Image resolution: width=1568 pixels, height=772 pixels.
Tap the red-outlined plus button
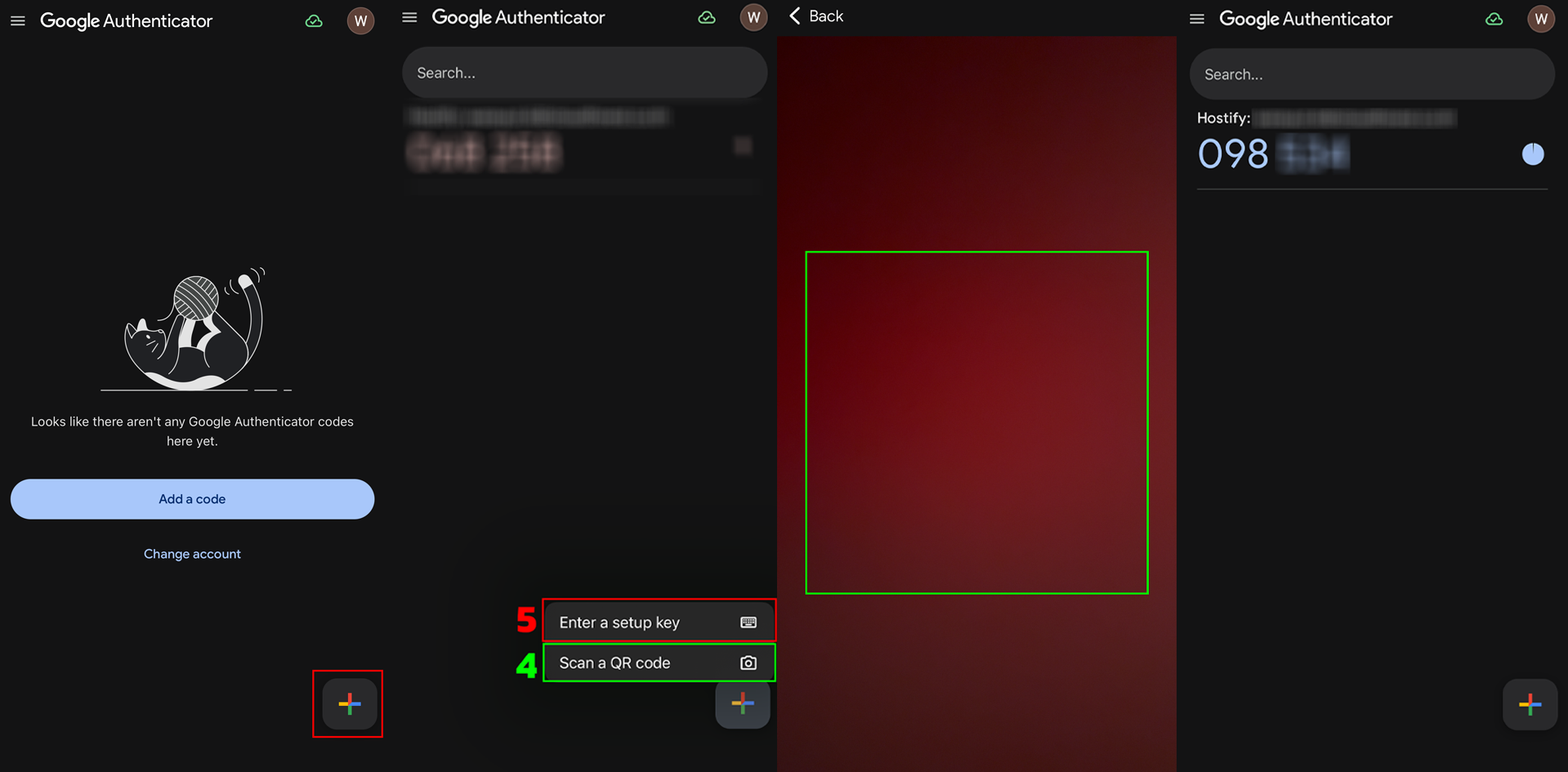click(349, 703)
